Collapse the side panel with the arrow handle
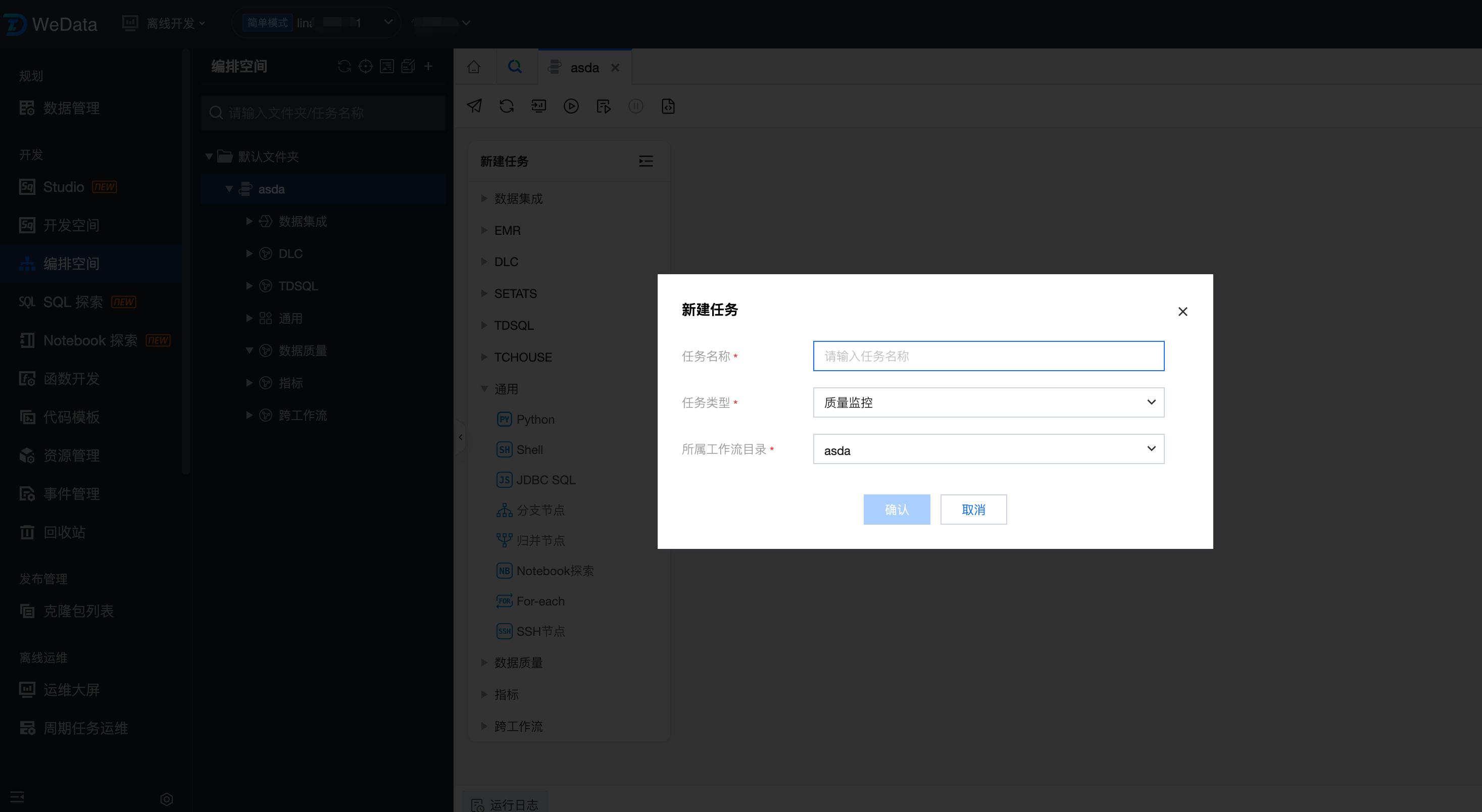 click(460, 437)
